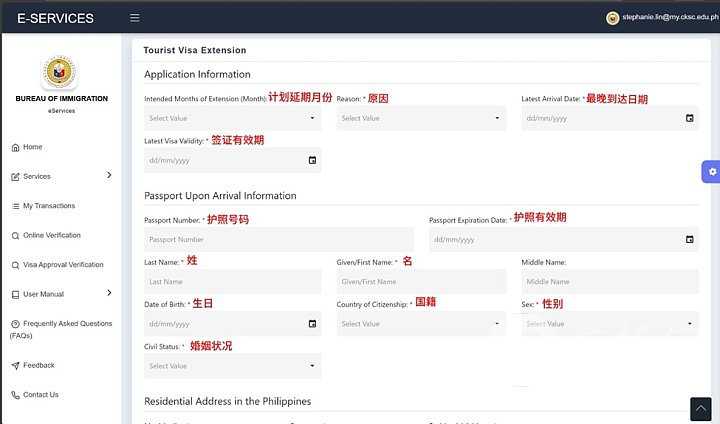
Task: Open Visa Approval Verification page
Action: pos(62,265)
